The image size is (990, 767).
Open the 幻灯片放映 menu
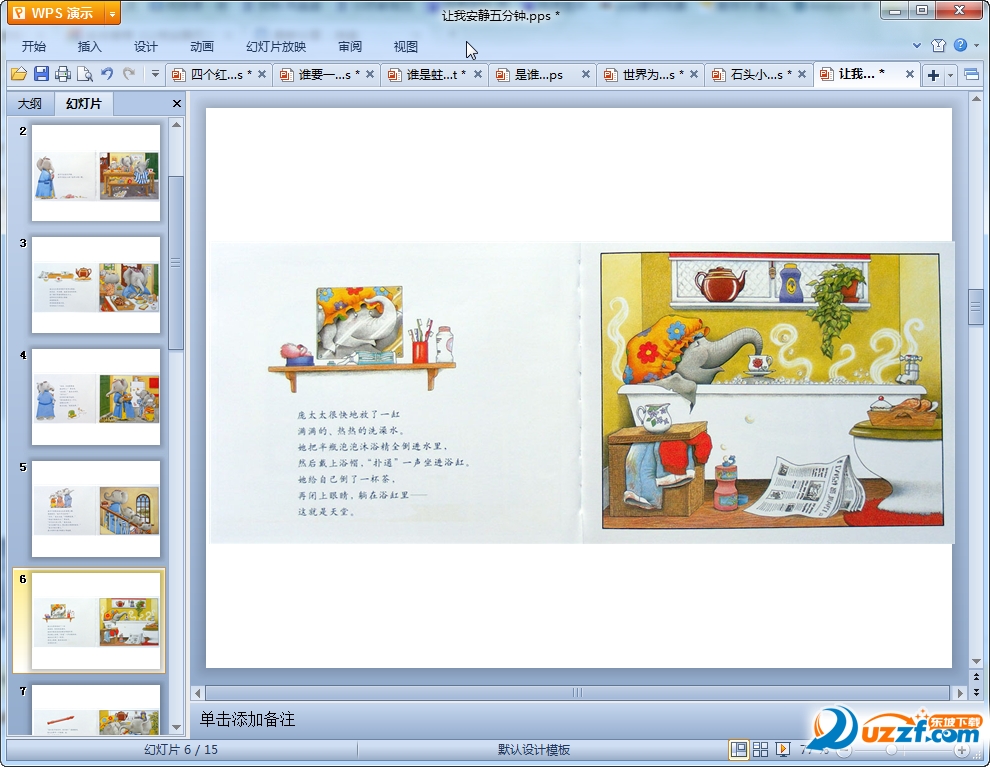[276, 47]
